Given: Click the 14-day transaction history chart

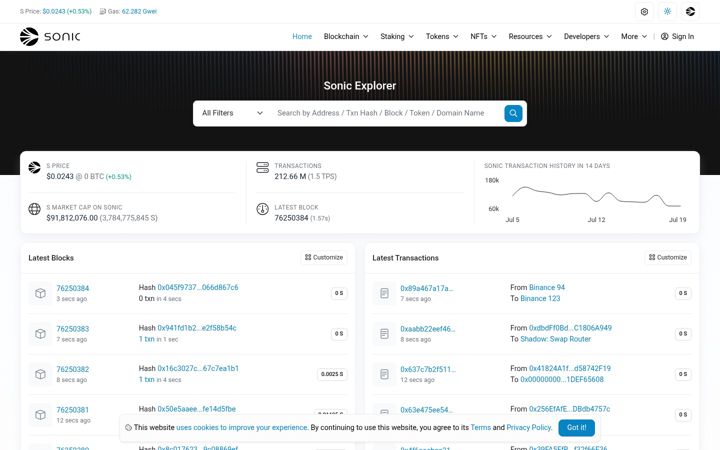Looking at the screenshot, I should tap(585, 198).
